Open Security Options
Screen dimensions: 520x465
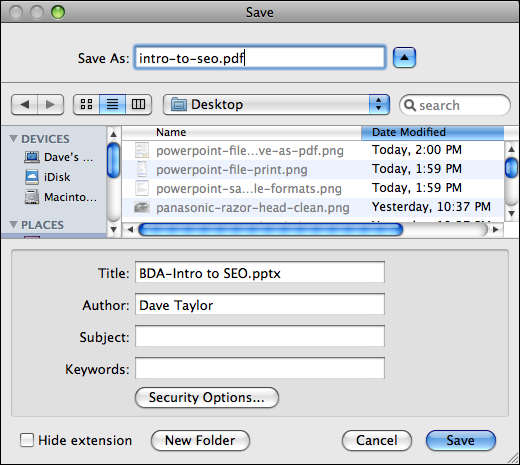207,397
